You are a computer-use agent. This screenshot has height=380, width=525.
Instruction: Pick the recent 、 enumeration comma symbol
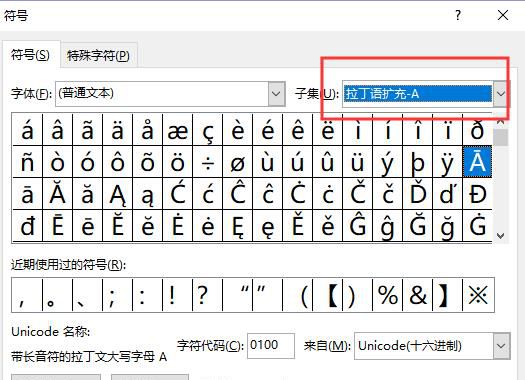(x=87, y=295)
